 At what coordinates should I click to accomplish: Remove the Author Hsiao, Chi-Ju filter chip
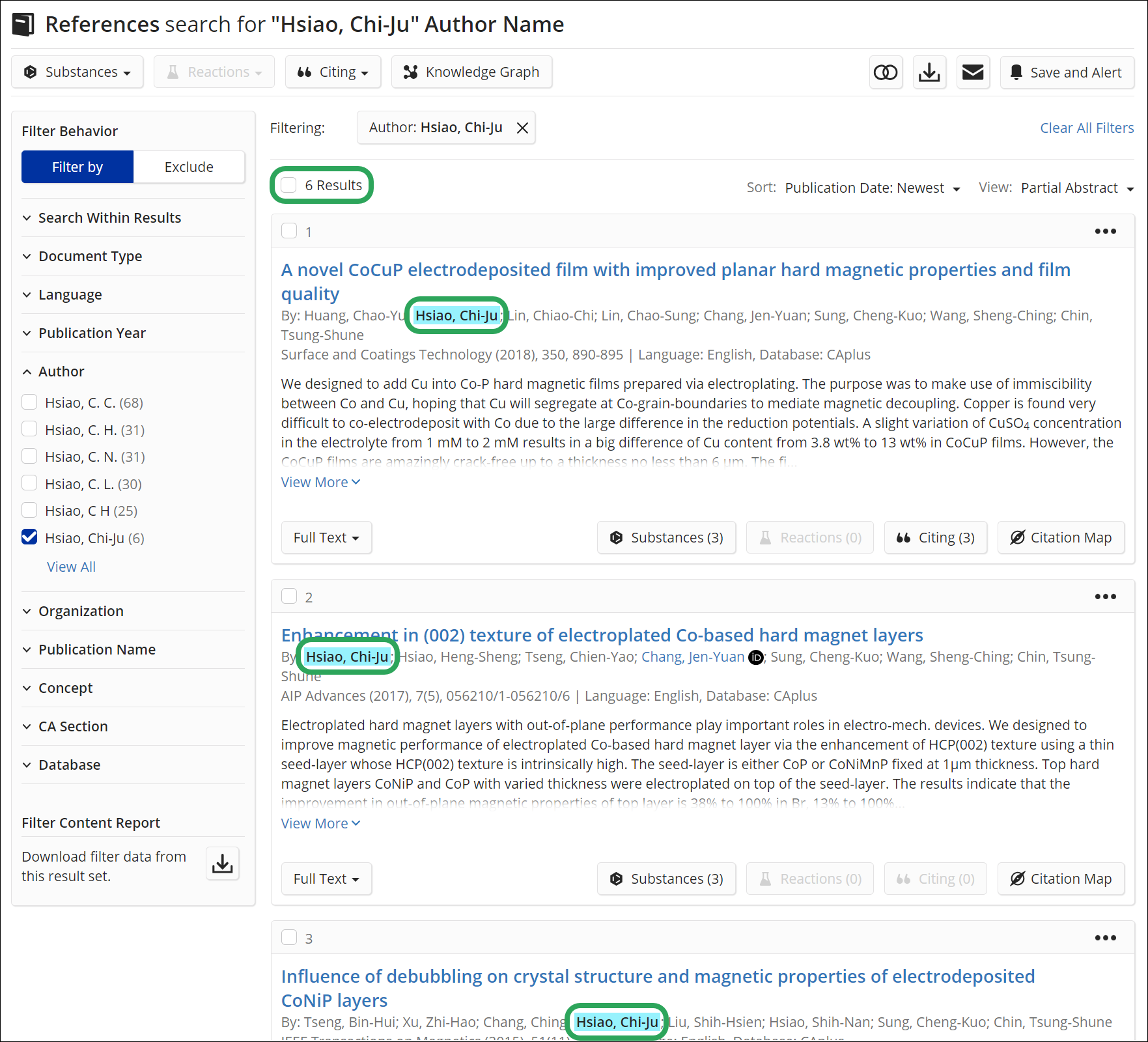522,128
